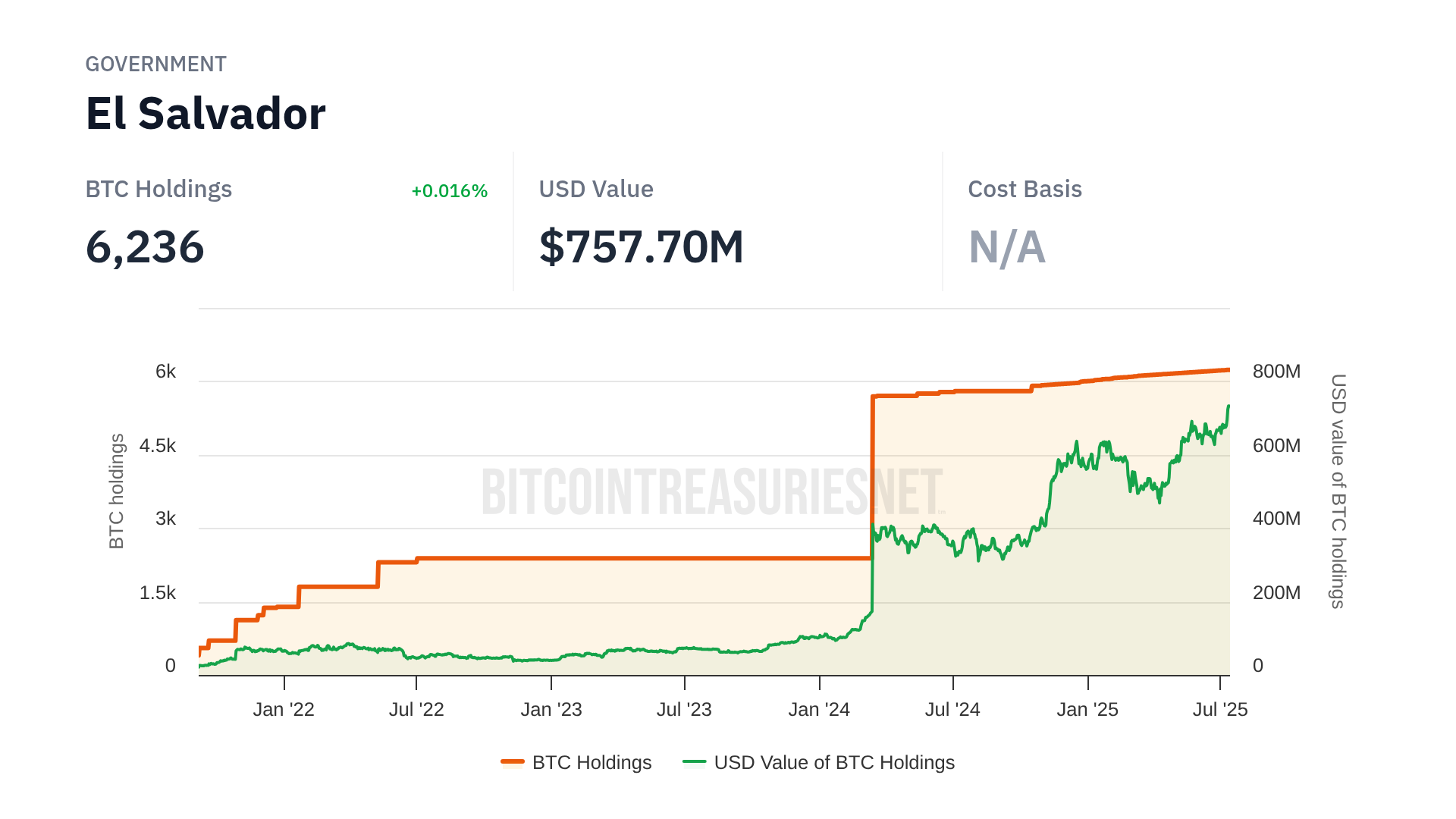1456x819 pixels.
Task: Click the Jul '24 axis tick label
Action: (x=952, y=709)
